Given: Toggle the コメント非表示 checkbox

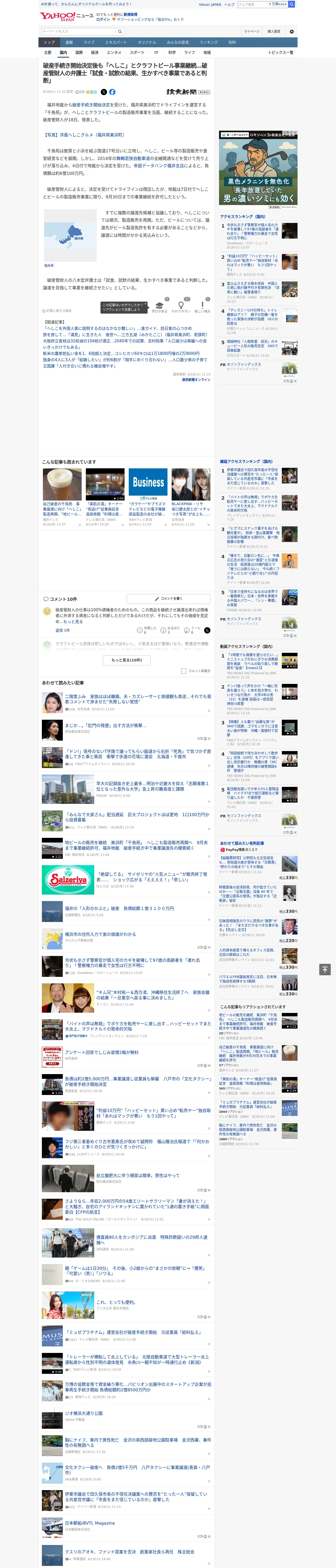Looking at the screenshot, I should tap(183, 671).
